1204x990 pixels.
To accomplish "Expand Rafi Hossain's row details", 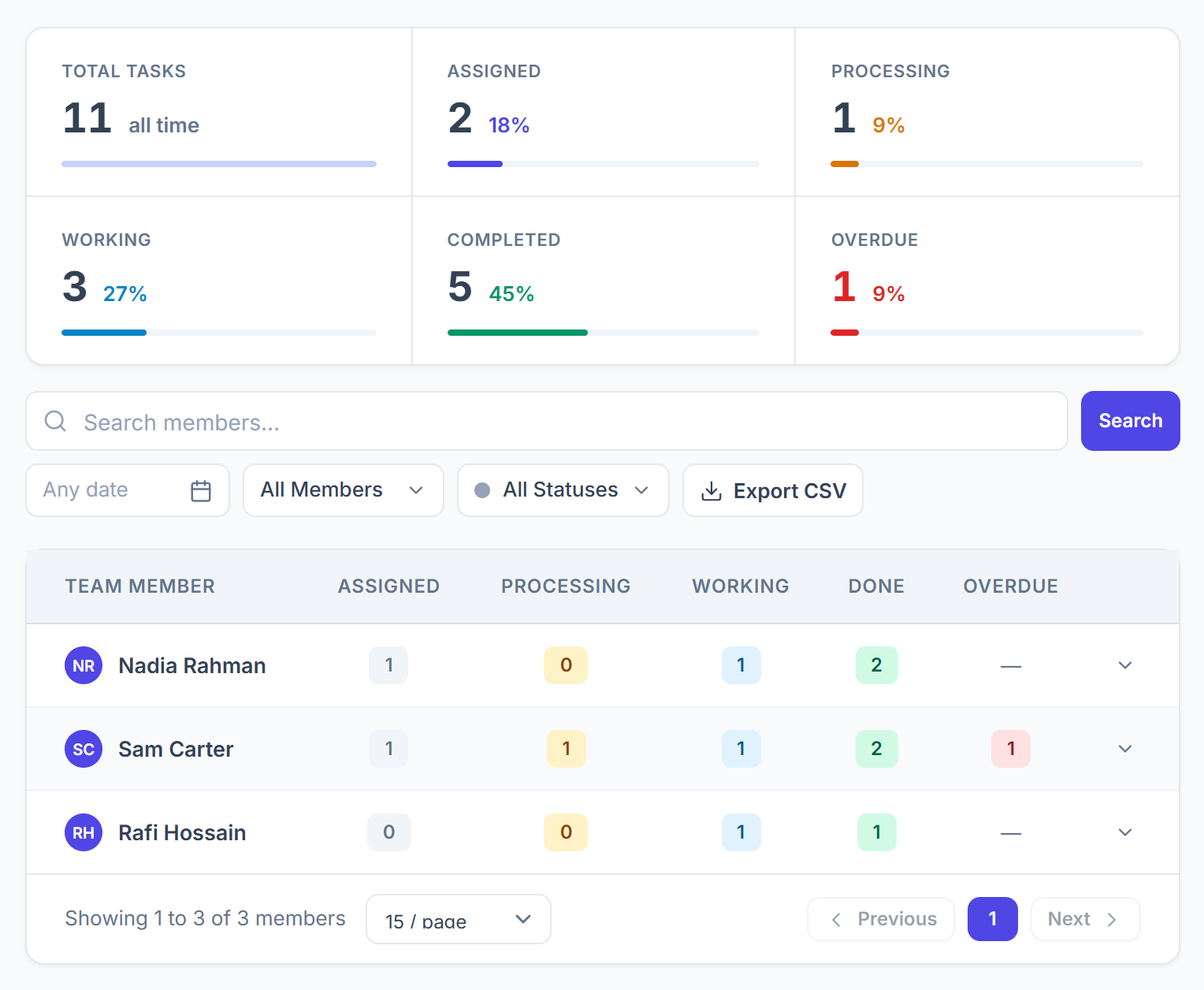I will (x=1125, y=832).
